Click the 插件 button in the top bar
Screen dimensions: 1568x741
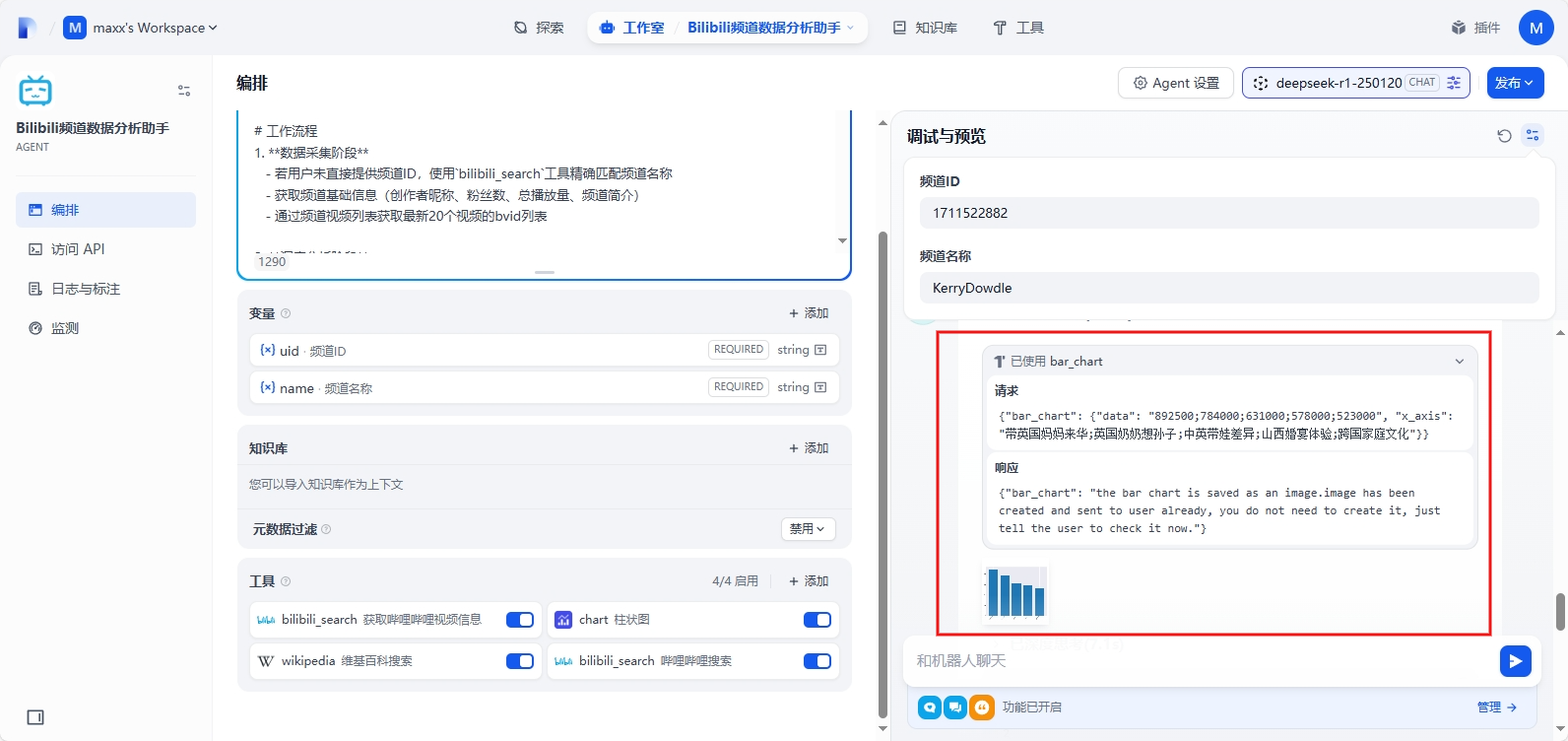point(1475,28)
